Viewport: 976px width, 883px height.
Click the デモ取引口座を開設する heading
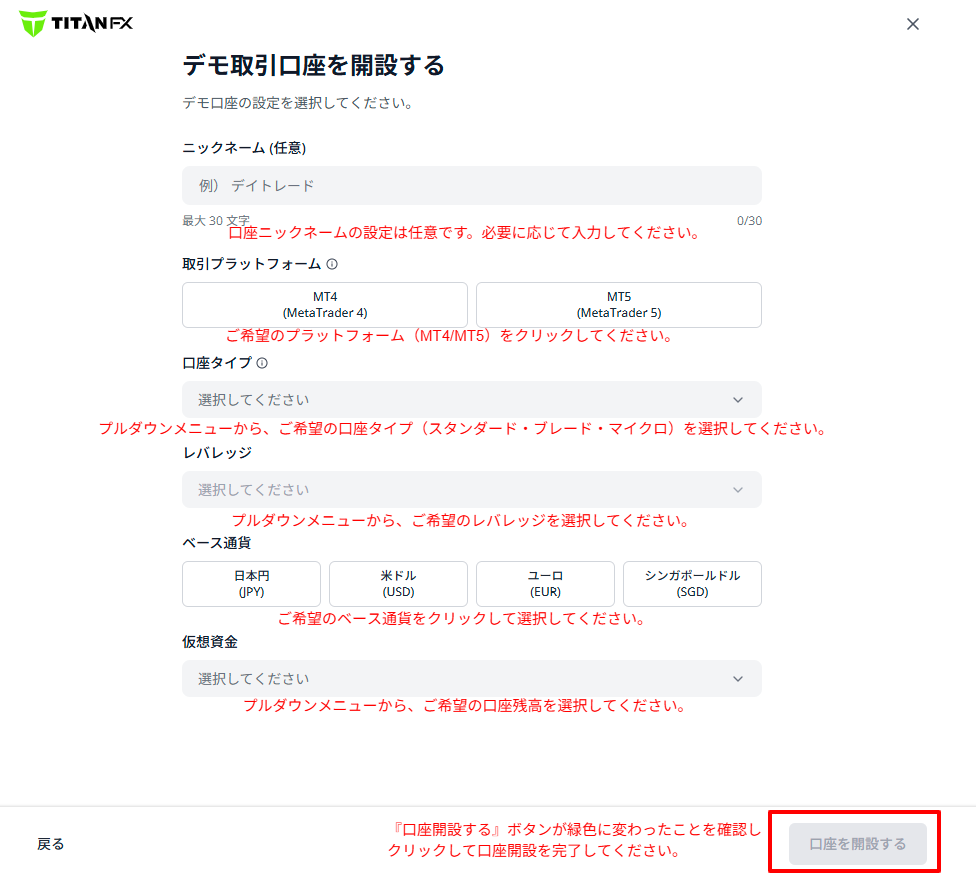314,65
